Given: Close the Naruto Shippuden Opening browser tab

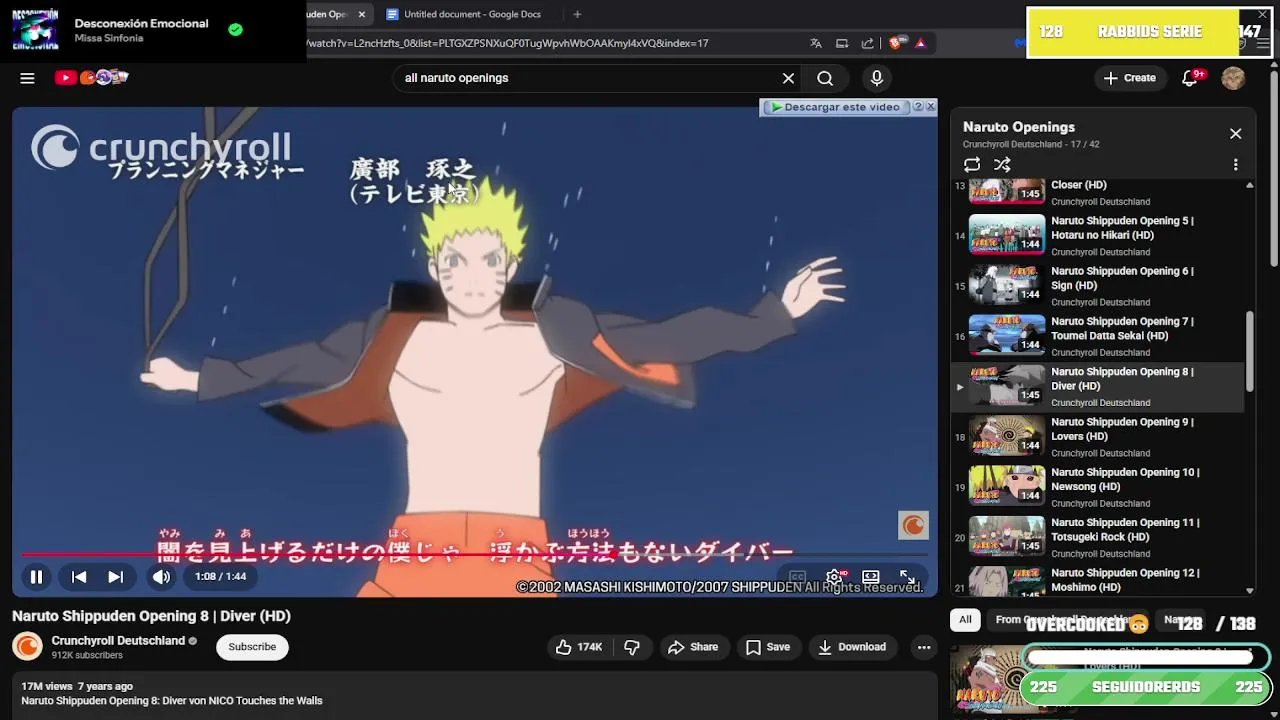Looking at the screenshot, I should [362, 14].
